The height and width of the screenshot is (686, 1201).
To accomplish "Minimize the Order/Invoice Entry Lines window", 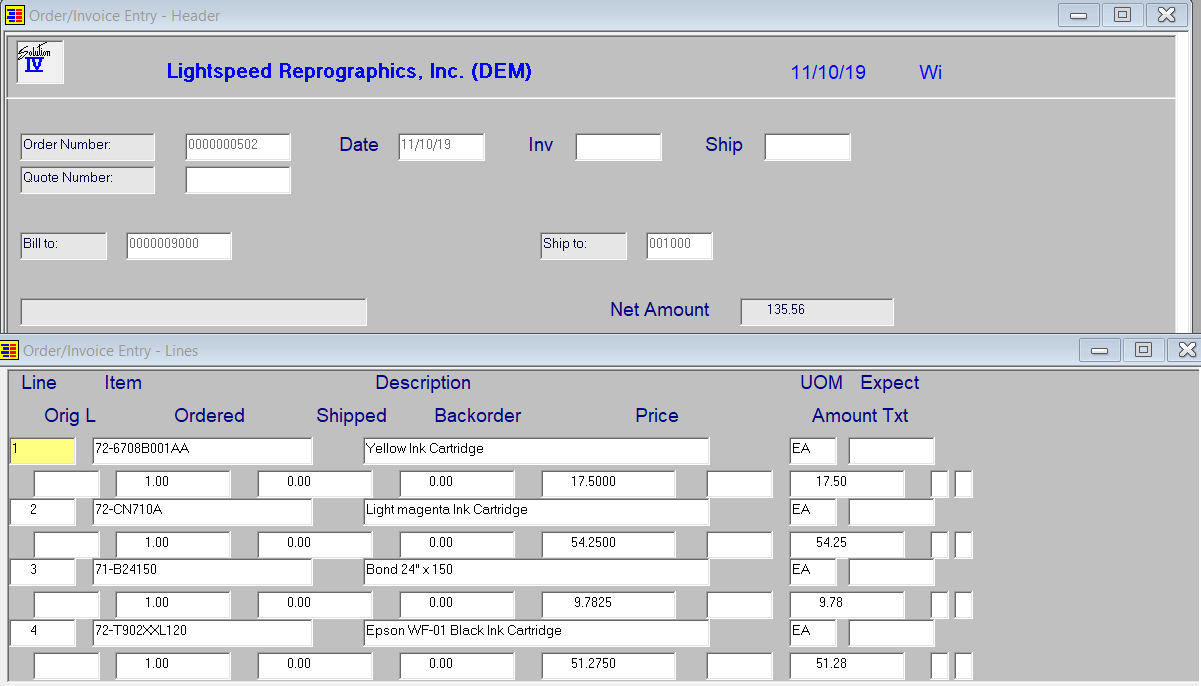I will point(1100,350).
